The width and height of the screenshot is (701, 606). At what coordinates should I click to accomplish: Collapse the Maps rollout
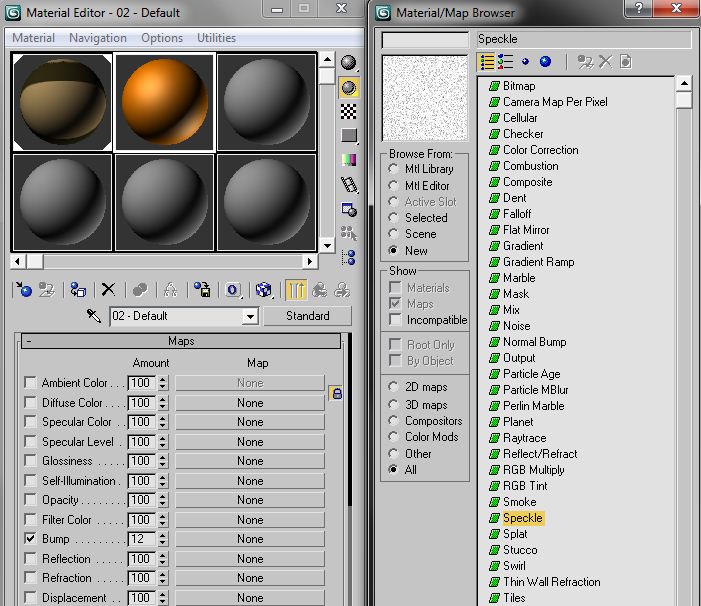coord(181,341)
